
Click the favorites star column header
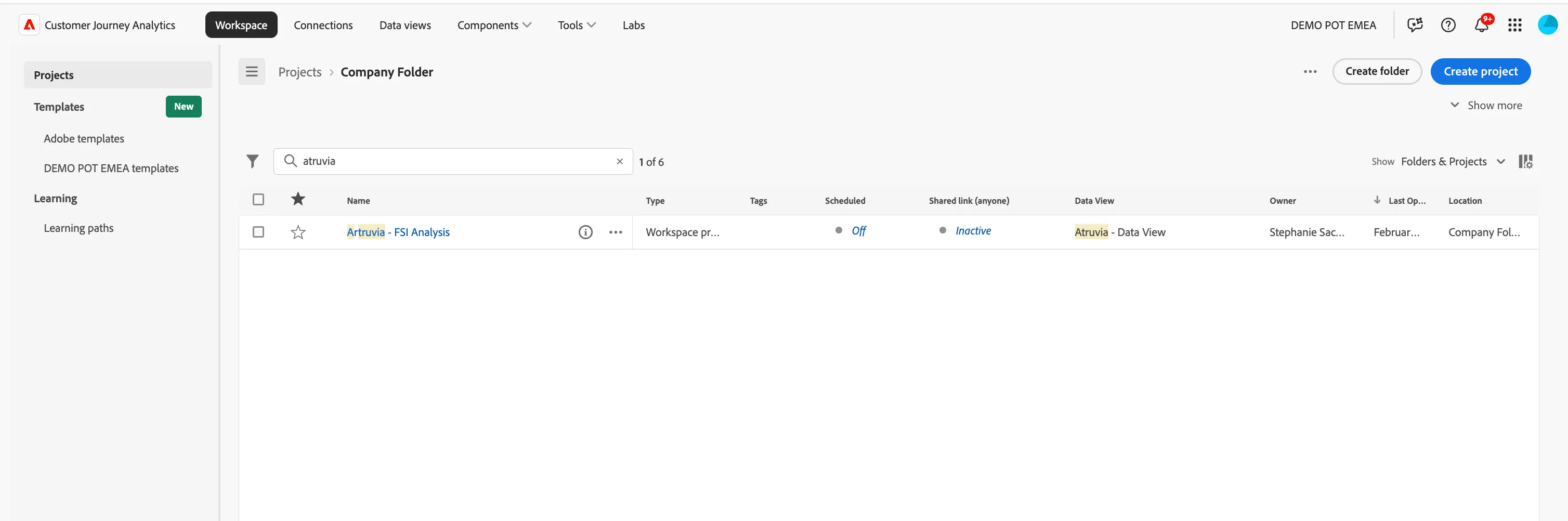[298, 199]
